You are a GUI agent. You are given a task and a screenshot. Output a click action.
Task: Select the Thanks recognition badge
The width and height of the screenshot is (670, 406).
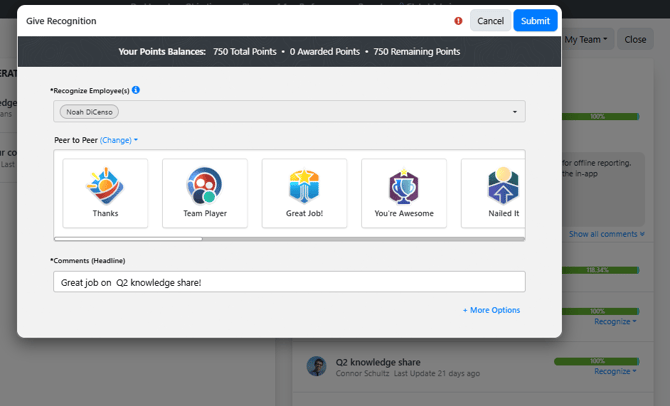[105, 193]
